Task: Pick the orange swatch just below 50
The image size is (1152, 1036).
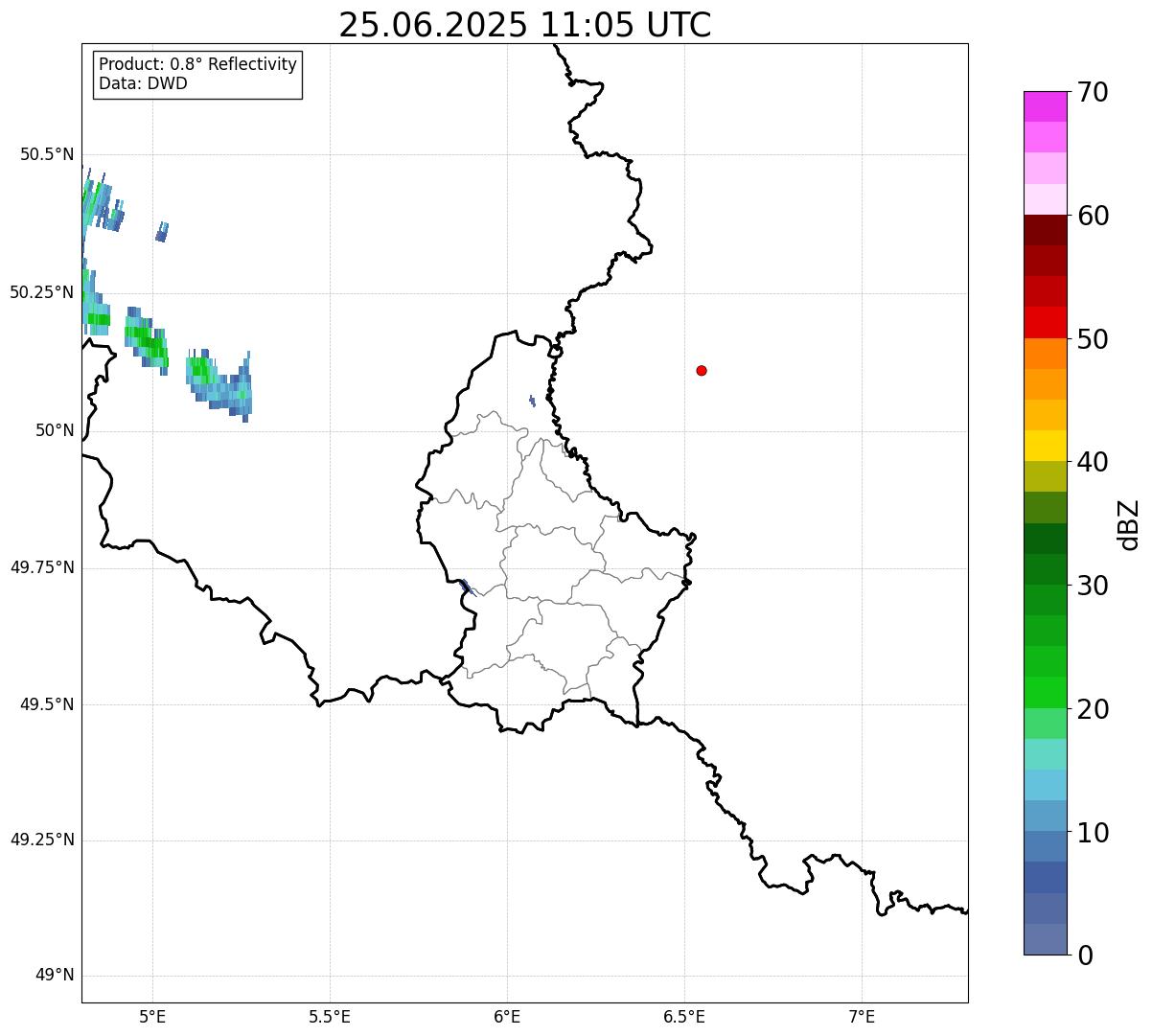Action: click(x=1046, y=354)
